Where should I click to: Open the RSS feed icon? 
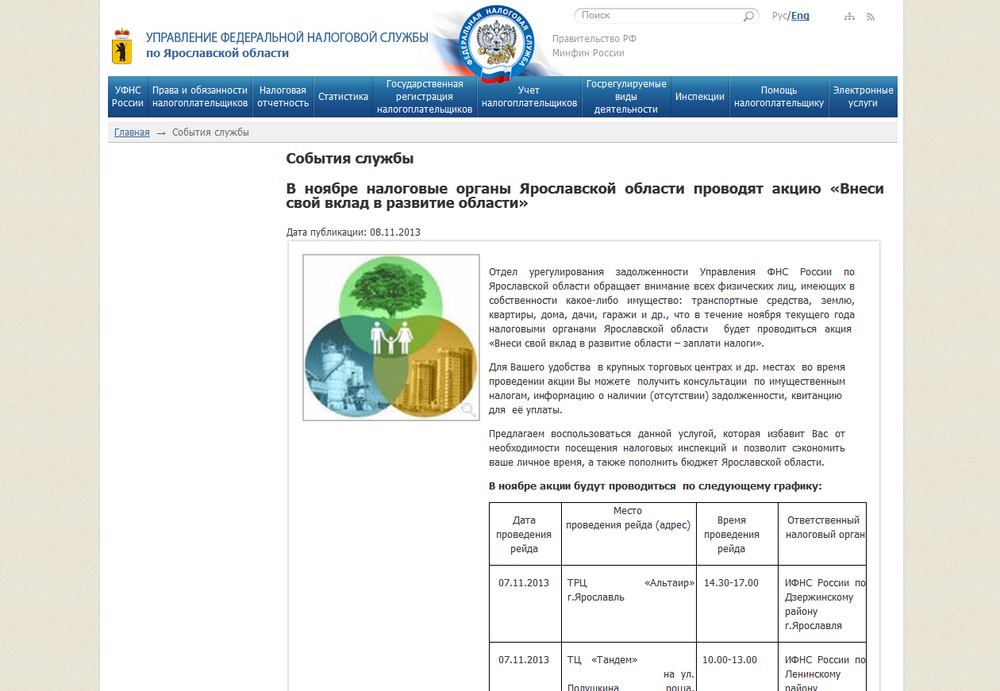point(871,17)
